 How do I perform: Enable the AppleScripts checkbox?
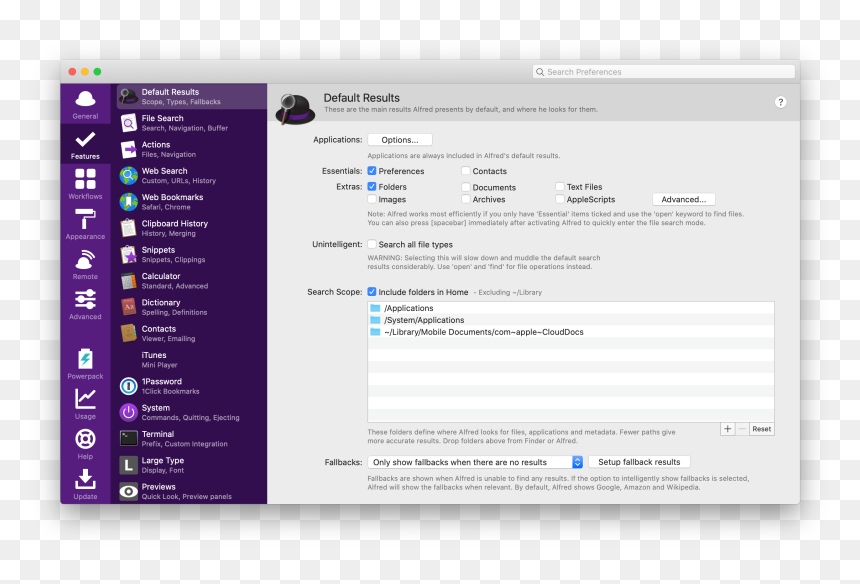[x=560, y=199]
